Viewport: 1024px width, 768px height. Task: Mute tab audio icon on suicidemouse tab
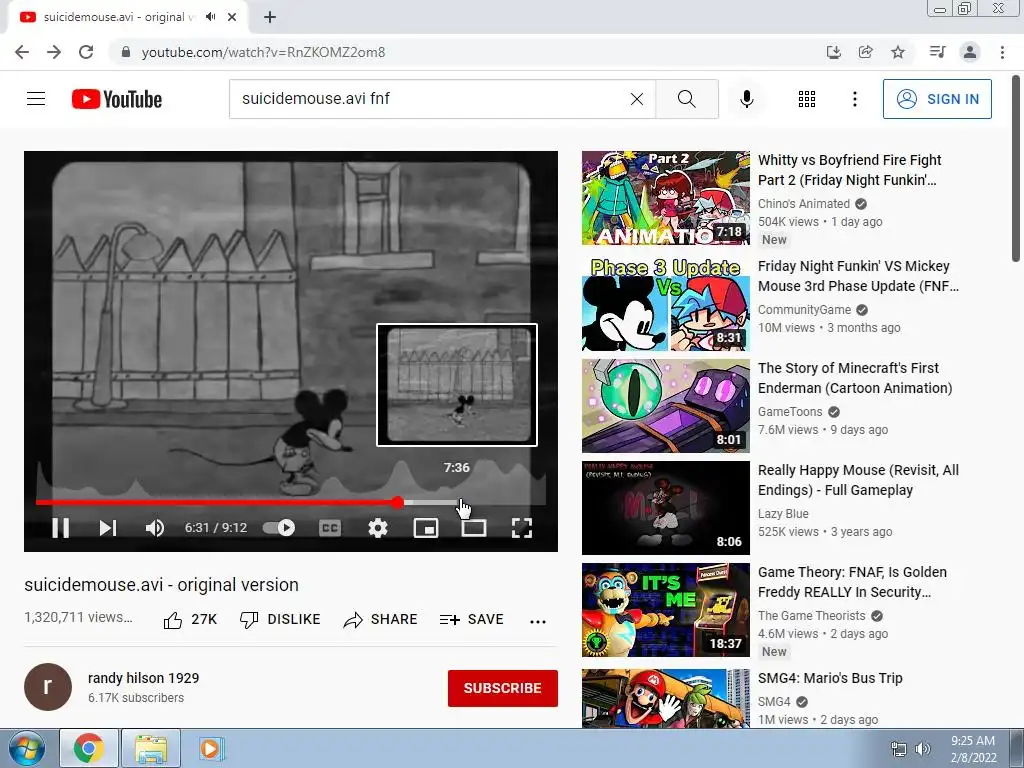coord(210,17)
